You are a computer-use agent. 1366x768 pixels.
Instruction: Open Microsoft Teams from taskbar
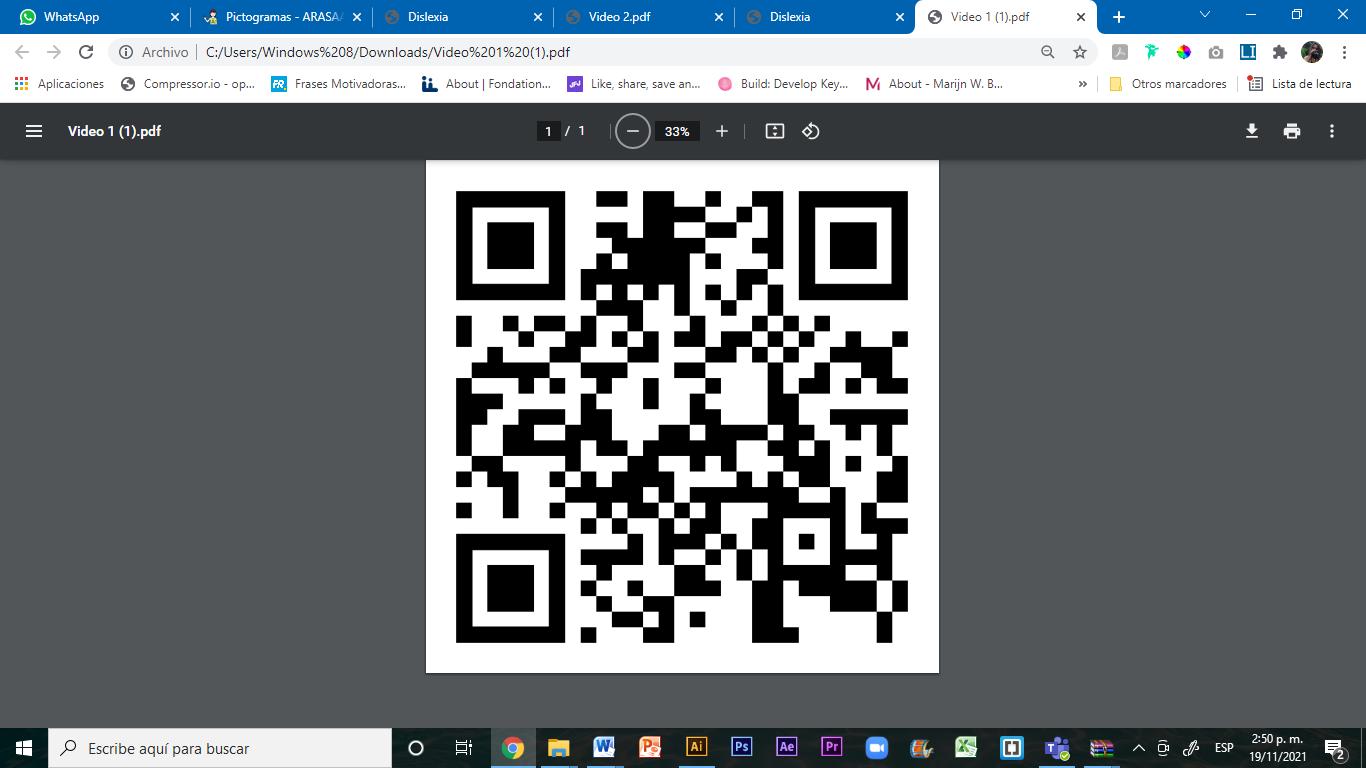(1057, 748)
